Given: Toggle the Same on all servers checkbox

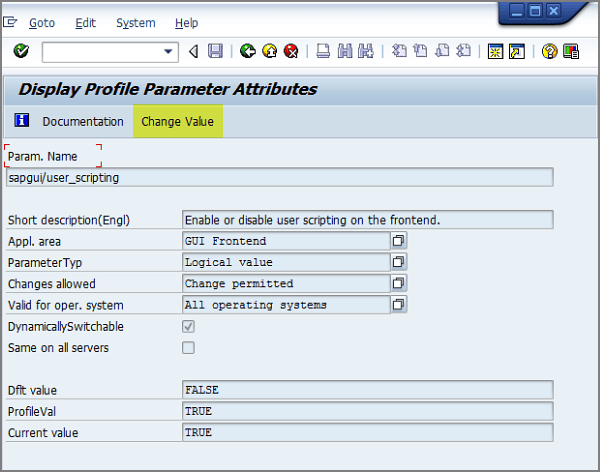Looking at the screenshot, I should coord(188,348).
